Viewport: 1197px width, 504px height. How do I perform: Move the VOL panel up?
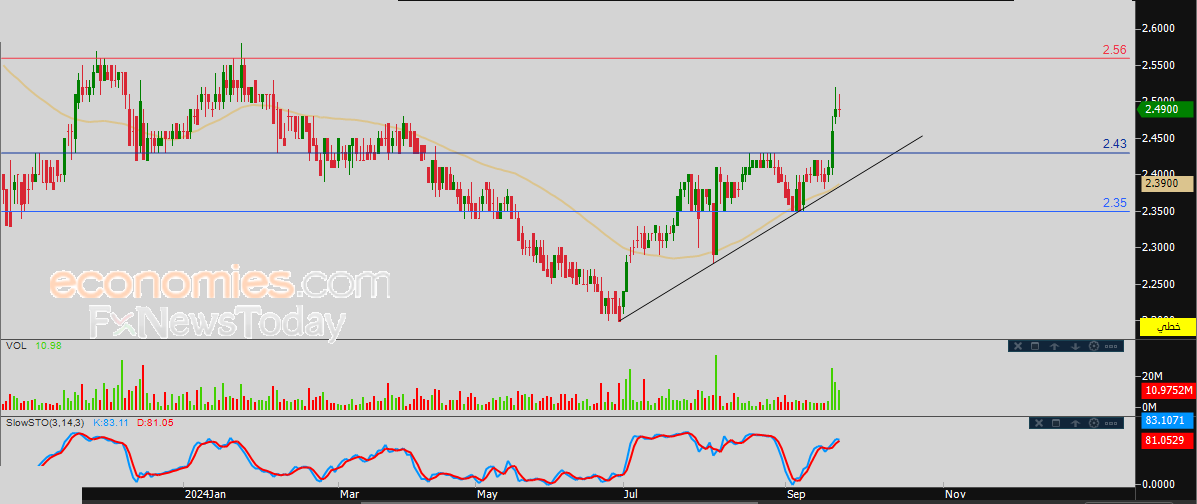(1054, 346)
